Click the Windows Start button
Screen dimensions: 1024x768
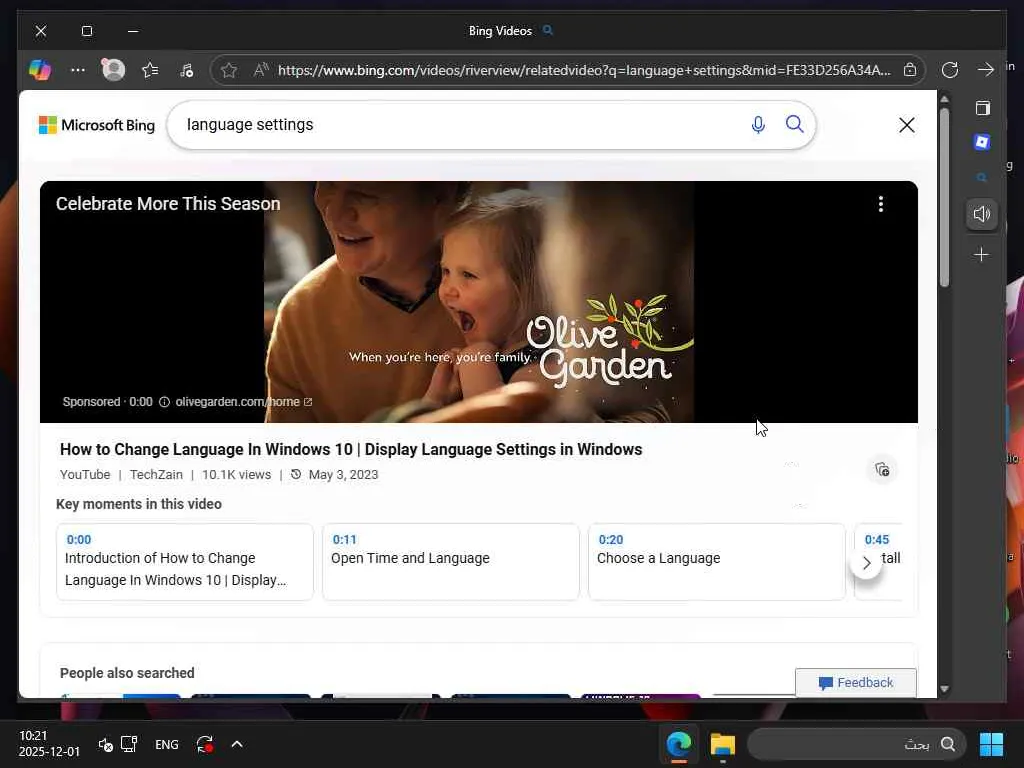991,744
